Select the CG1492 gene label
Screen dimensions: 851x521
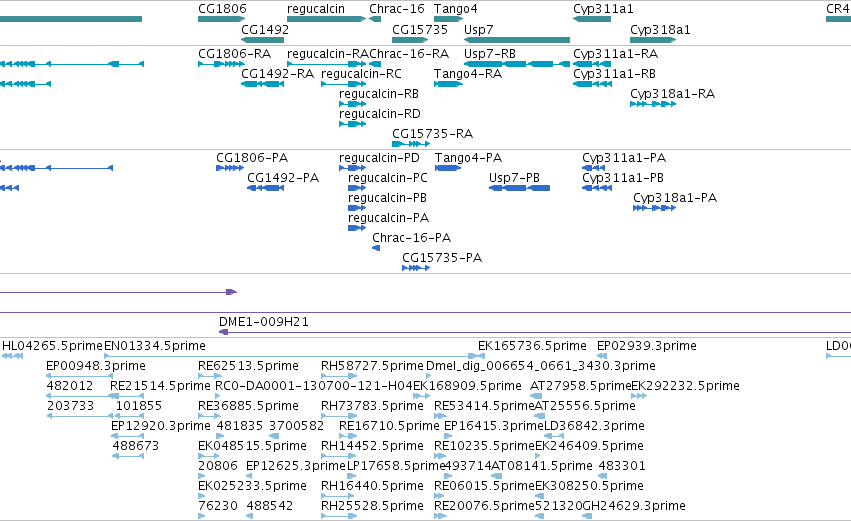tap(265, 29)
